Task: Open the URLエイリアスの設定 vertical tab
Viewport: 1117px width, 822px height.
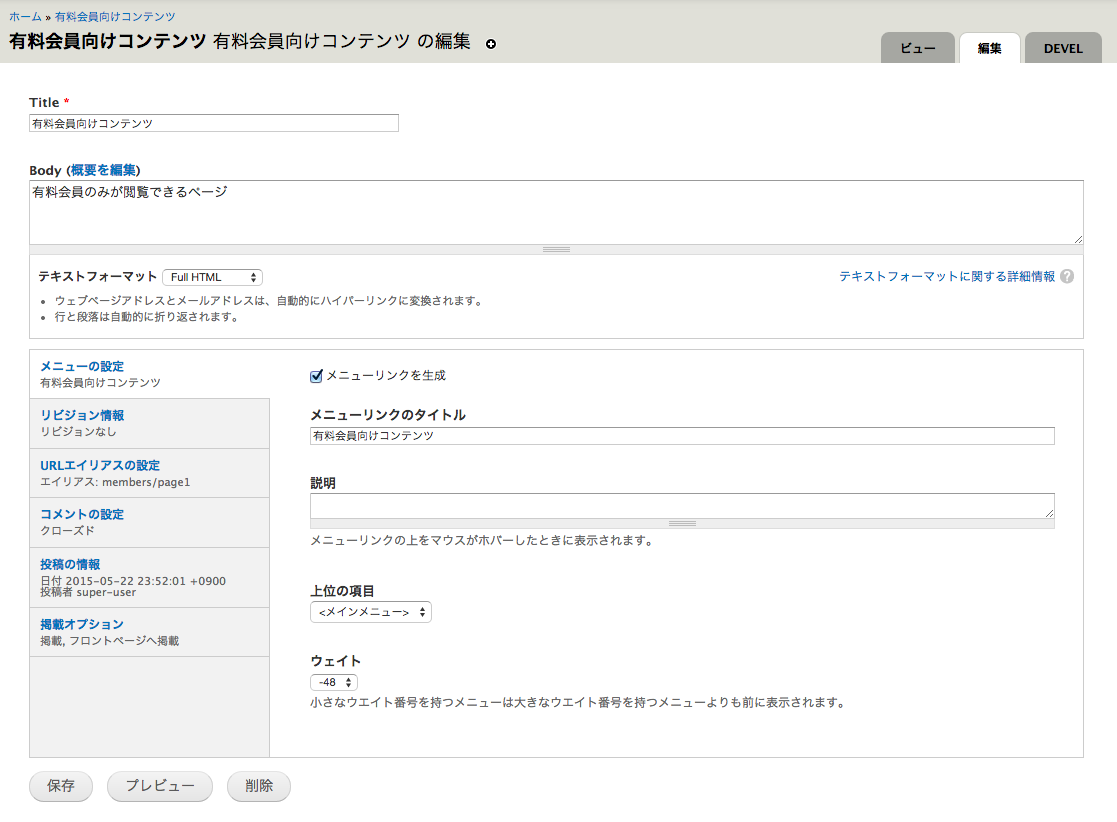Action: [100, 465]
